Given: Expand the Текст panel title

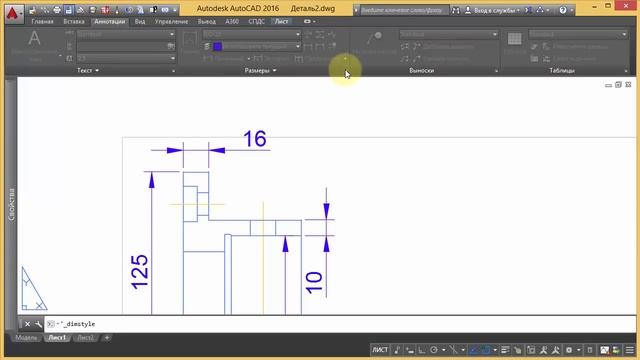Looking at the screenshot, I should tap(88, 71).
